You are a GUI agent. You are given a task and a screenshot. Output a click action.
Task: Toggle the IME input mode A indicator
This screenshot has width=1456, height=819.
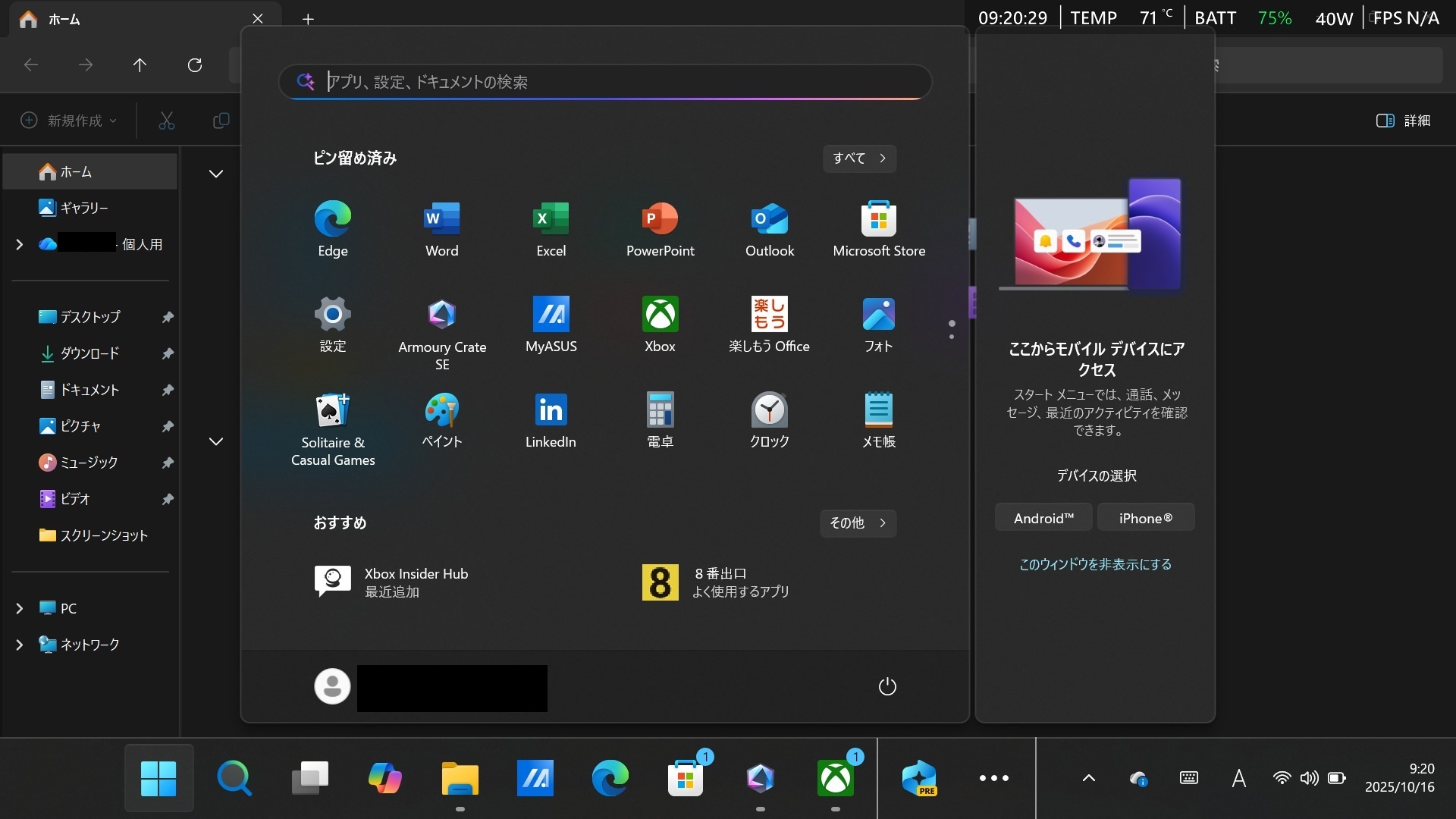coord(1238,778)
